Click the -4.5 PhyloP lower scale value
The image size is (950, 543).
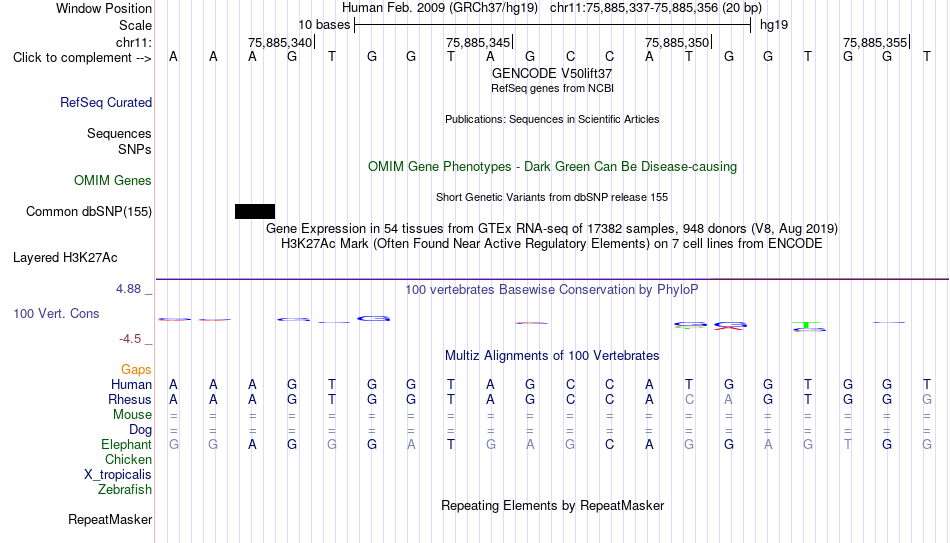[x=130, y=339]
